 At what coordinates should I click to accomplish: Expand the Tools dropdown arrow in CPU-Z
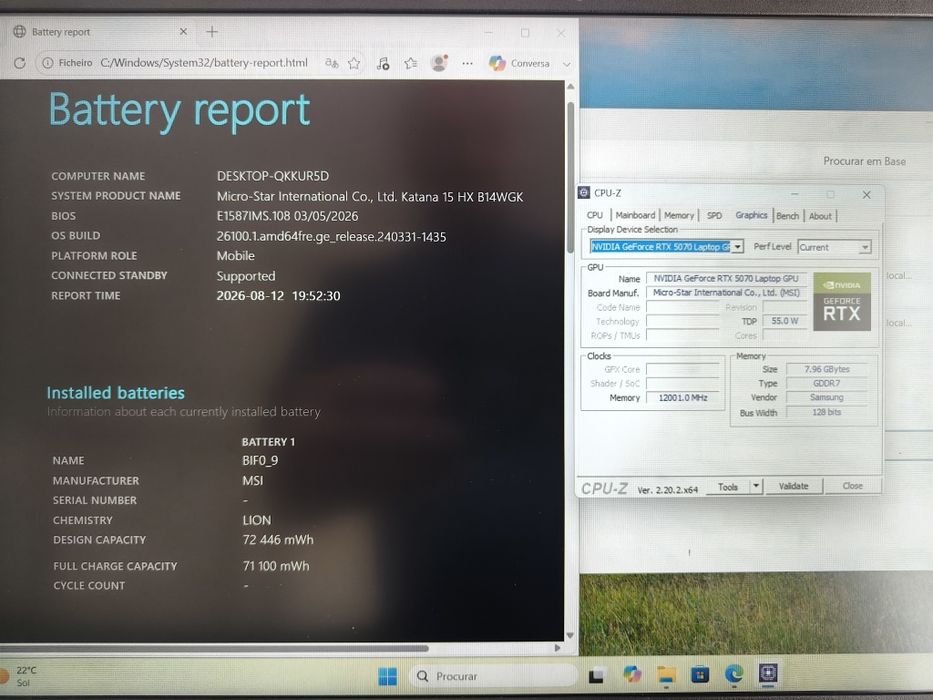coord(756,486)
